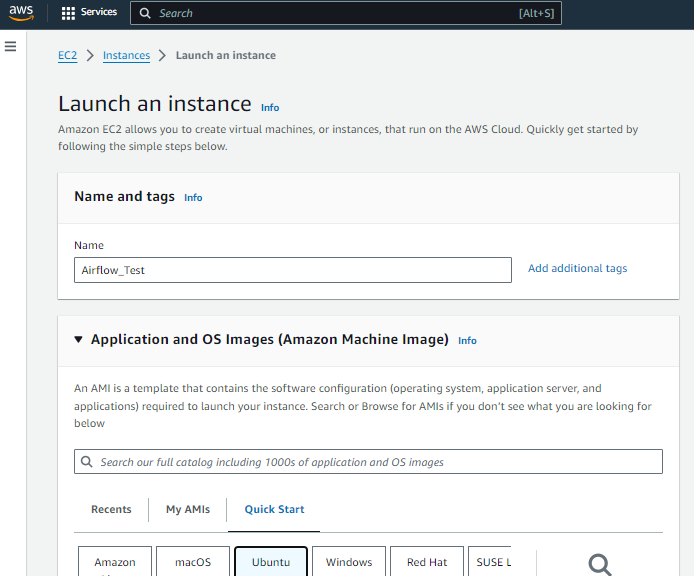The image size is (694, 576).
Task: Click the Name field containing Airflow_Test
Action: pos(293,270)
